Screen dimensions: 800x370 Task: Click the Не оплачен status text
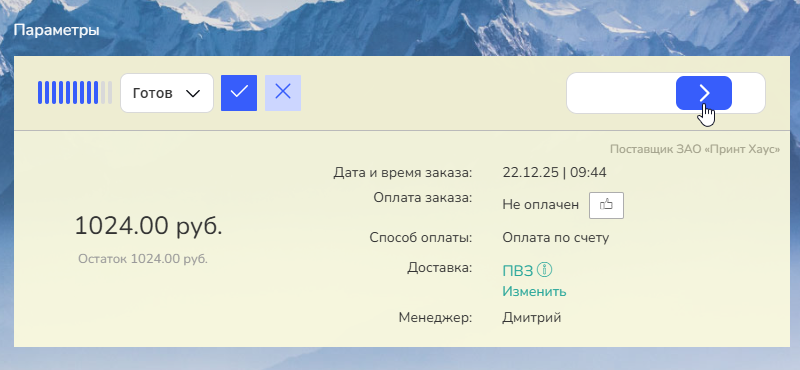click(541, 205)
